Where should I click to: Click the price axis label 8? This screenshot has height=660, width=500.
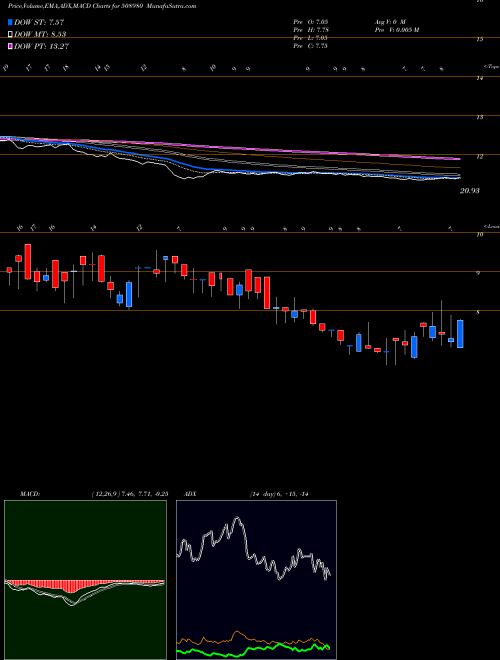click(479, 313)
